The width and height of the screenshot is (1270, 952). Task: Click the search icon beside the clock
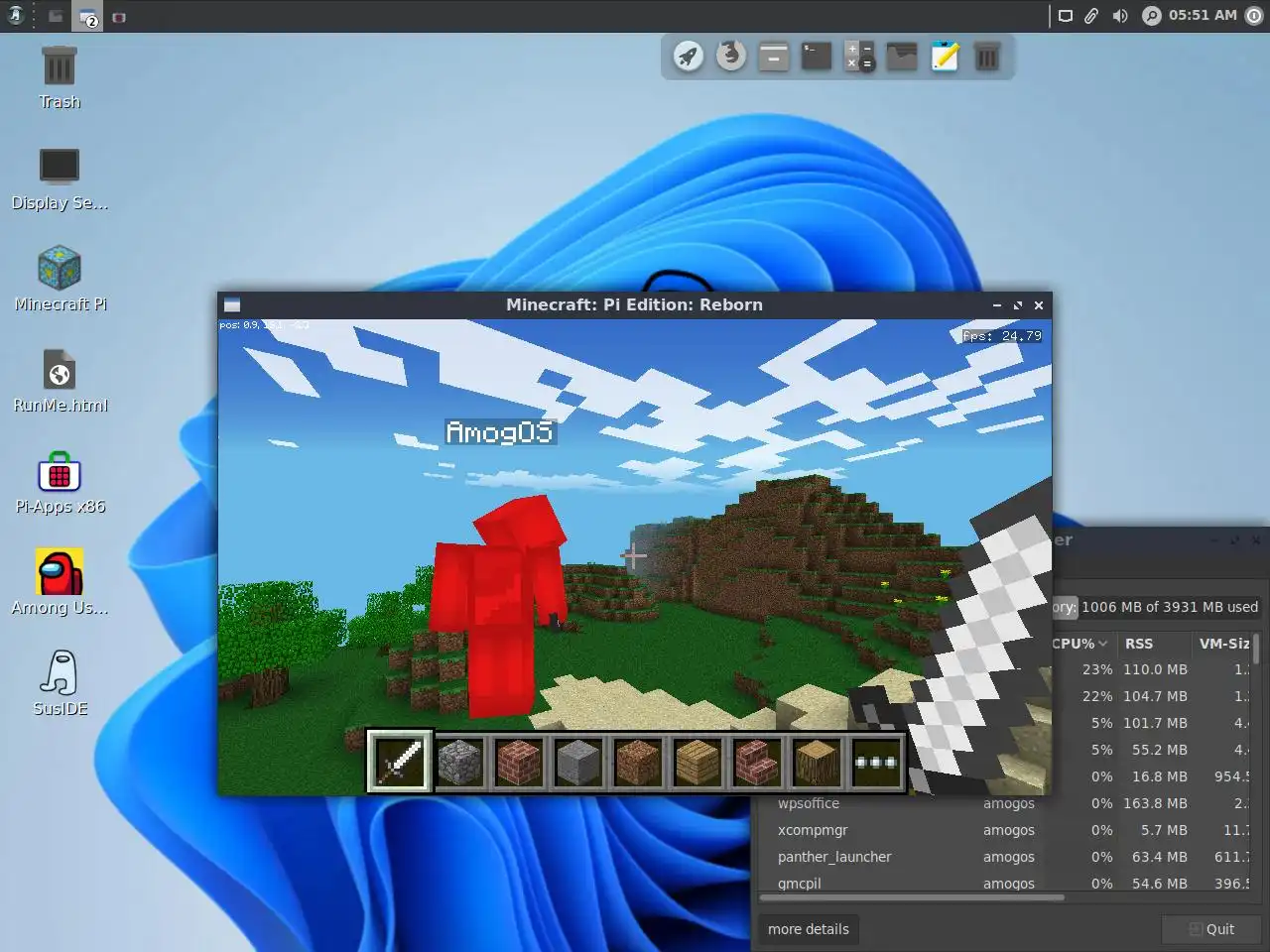[1151, 16]
